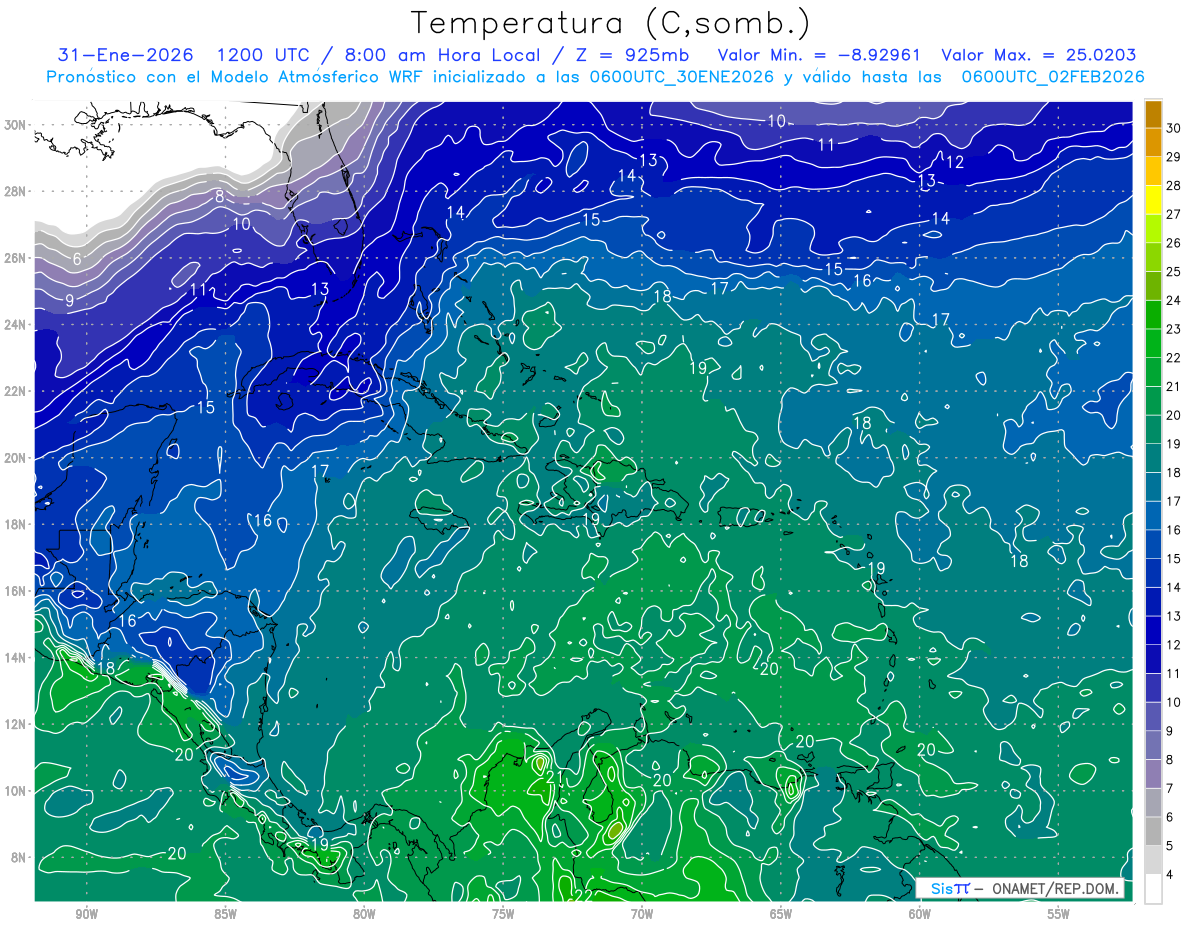1200x927 pixels.
Task: Pick the white colorbar swatch below 4
Action: click(x=1153, y=889)
